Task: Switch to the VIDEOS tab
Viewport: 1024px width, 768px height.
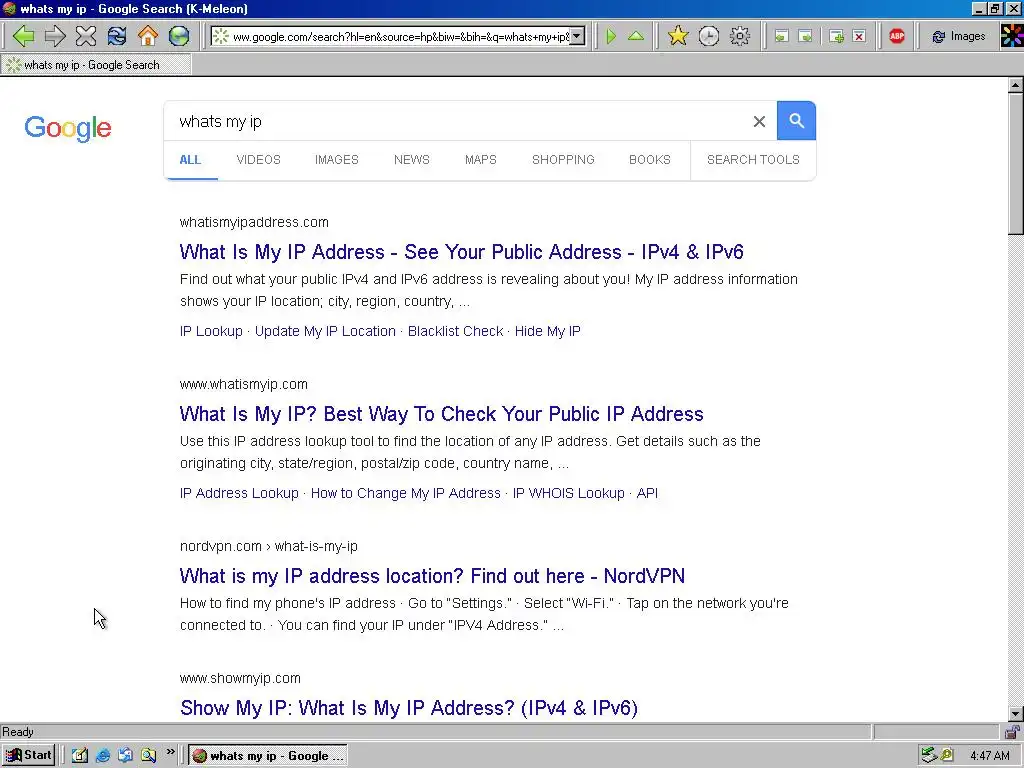Action: [259, 160]
